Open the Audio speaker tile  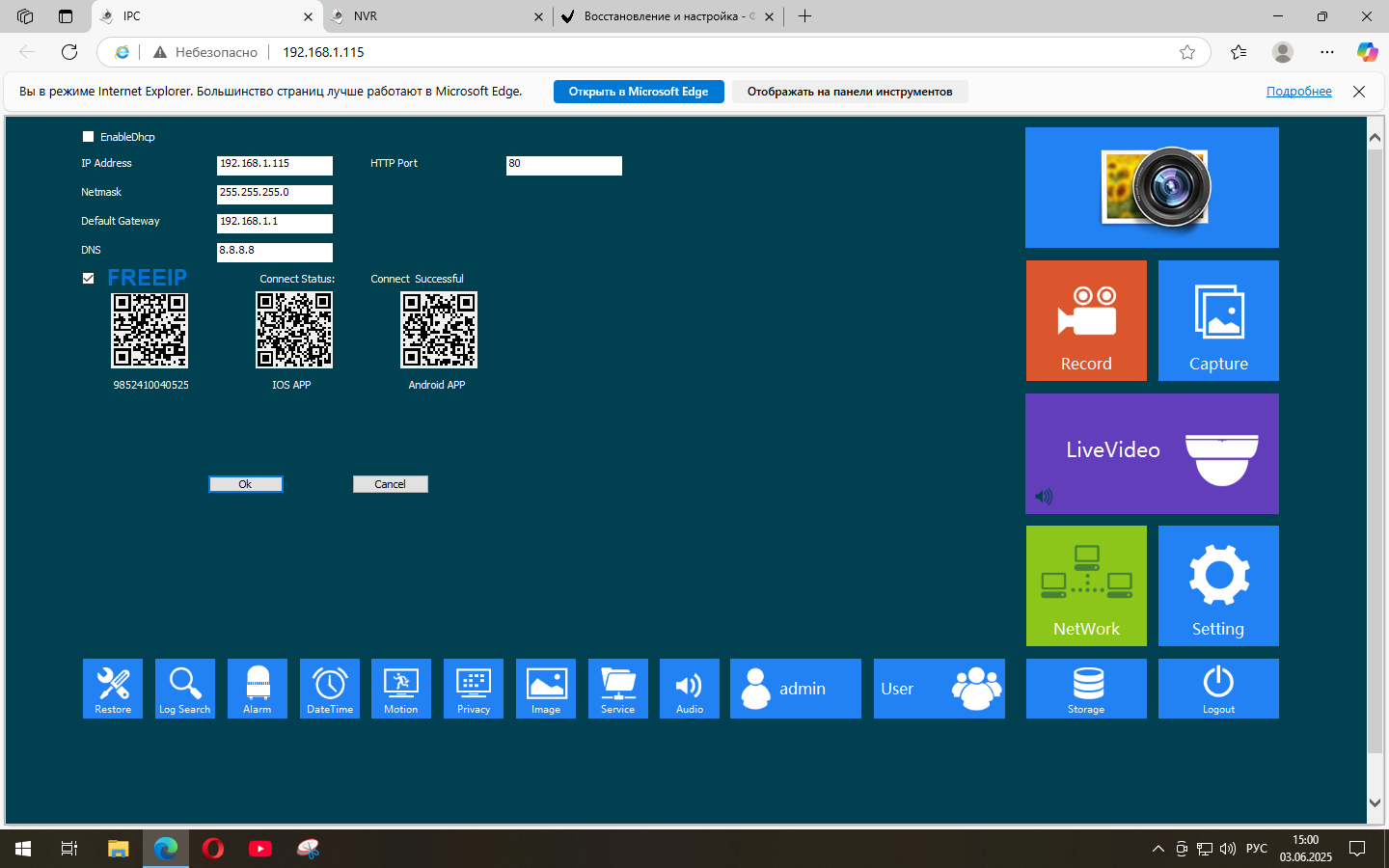pos(689,688)
